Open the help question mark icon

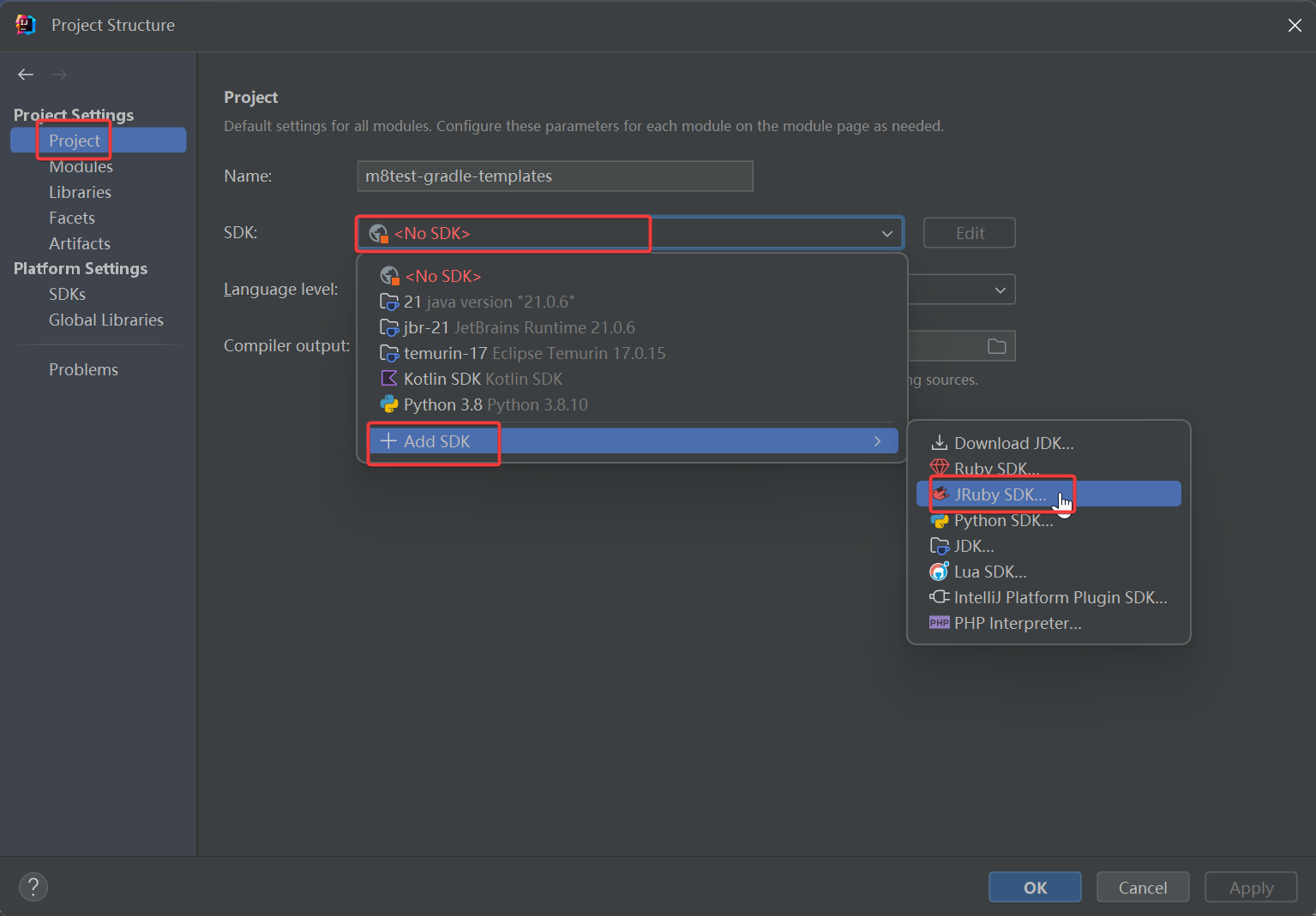pos(33,887)
